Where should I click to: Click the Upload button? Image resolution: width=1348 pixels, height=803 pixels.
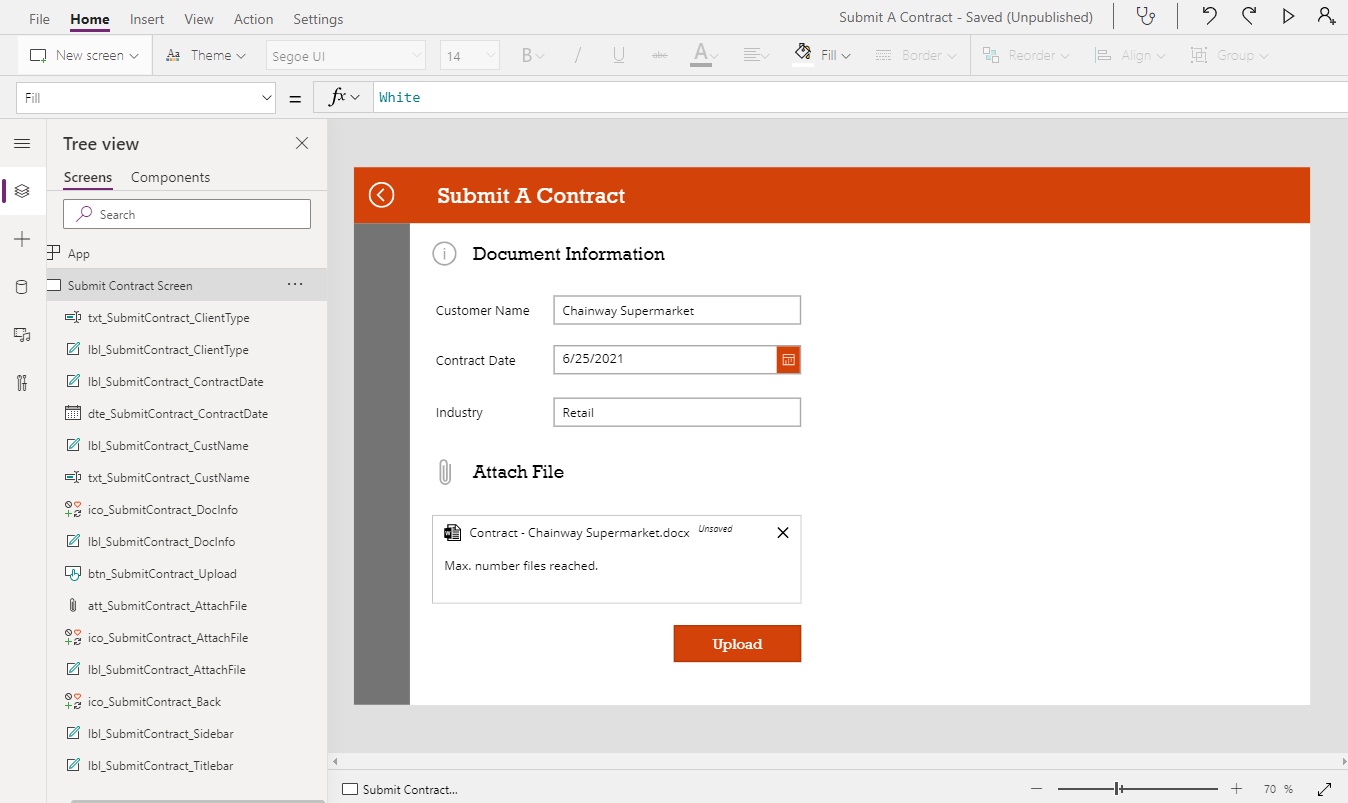click(737, 643)
